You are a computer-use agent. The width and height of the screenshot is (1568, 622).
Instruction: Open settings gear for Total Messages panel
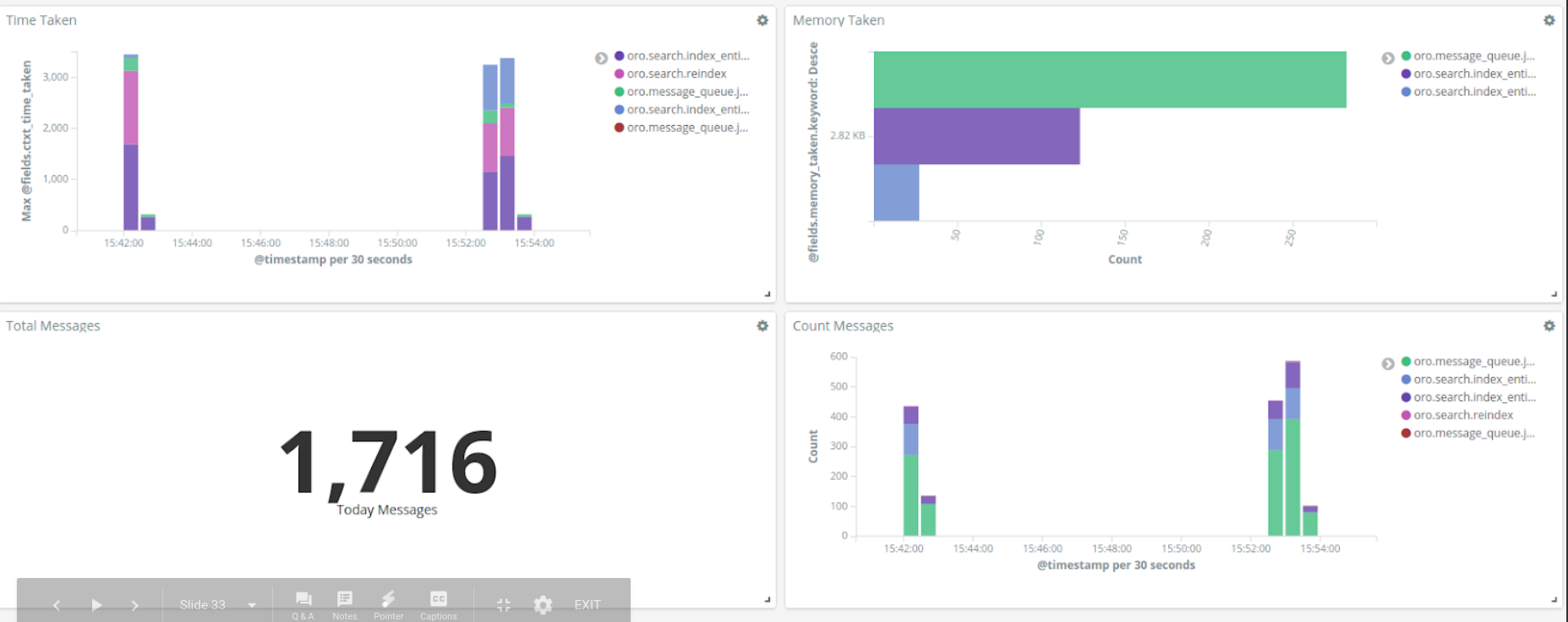[x=762, y=326]
